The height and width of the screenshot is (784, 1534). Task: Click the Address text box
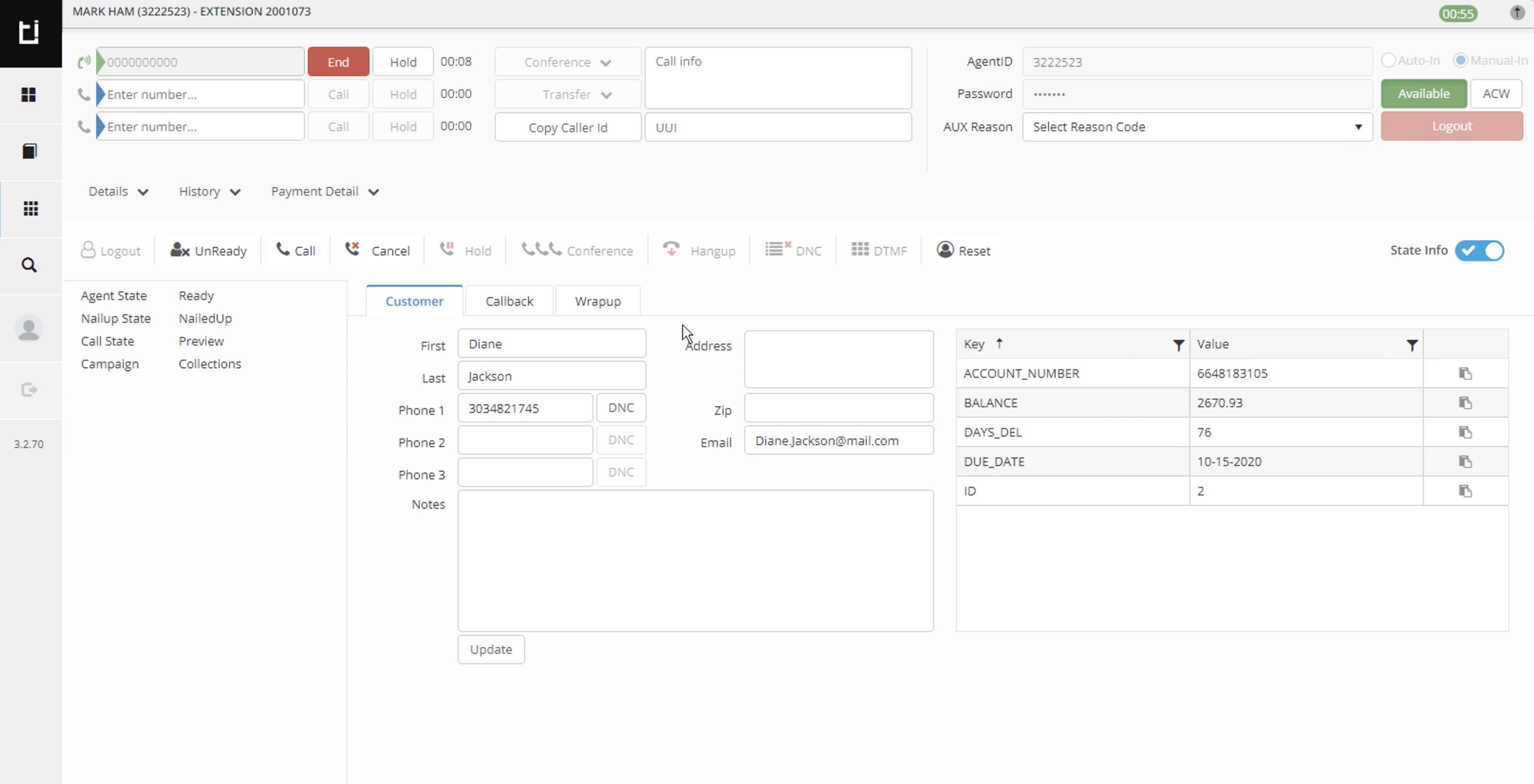click(838, 359)
